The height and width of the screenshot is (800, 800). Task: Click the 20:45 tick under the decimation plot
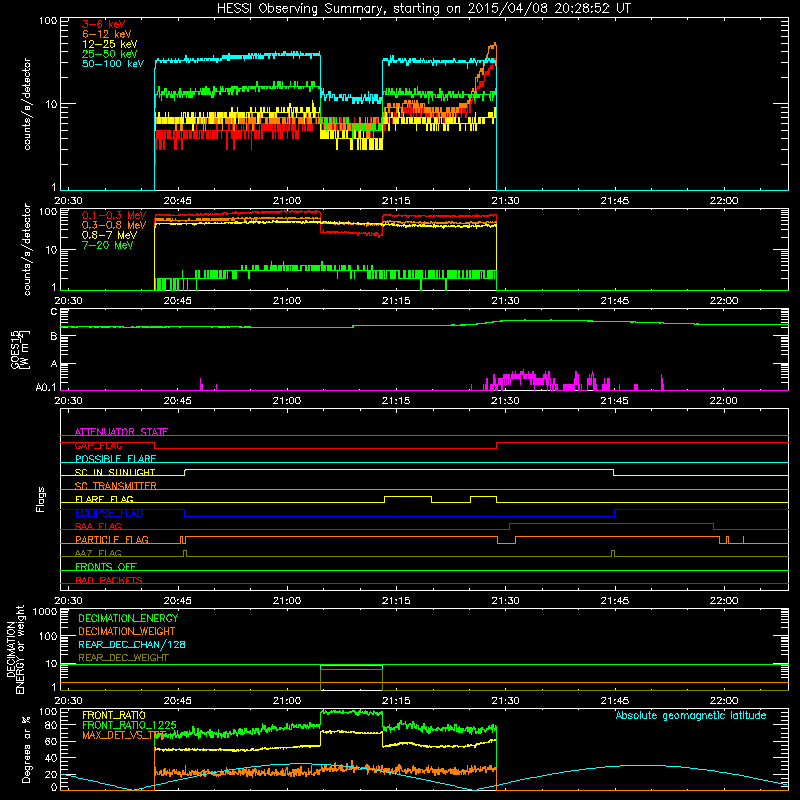(x=178, y=701)
